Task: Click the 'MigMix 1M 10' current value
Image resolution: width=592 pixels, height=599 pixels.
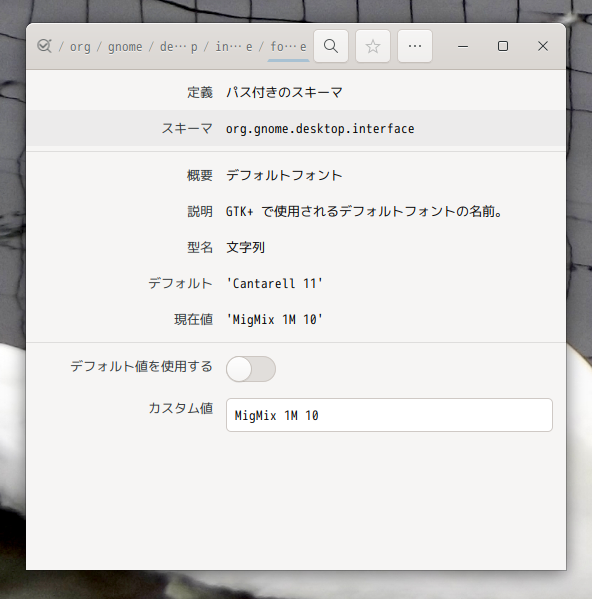Action: coord(274,319)
